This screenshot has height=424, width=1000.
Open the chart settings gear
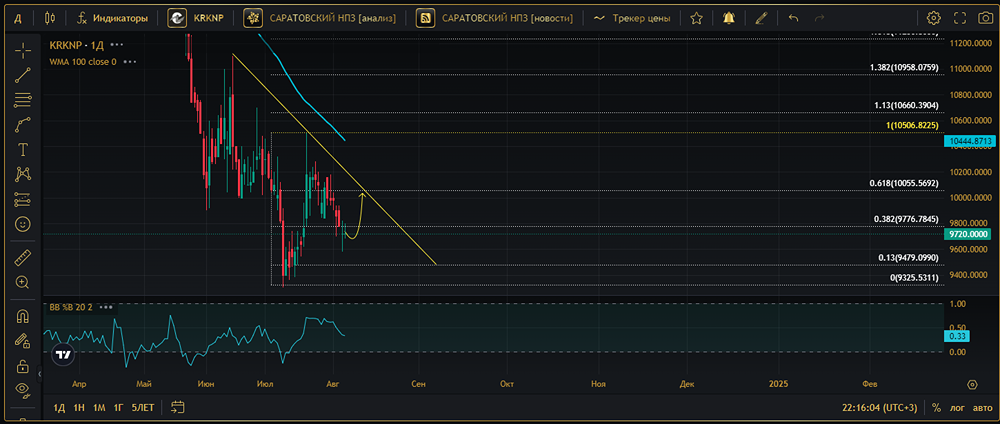coord(934,18)
